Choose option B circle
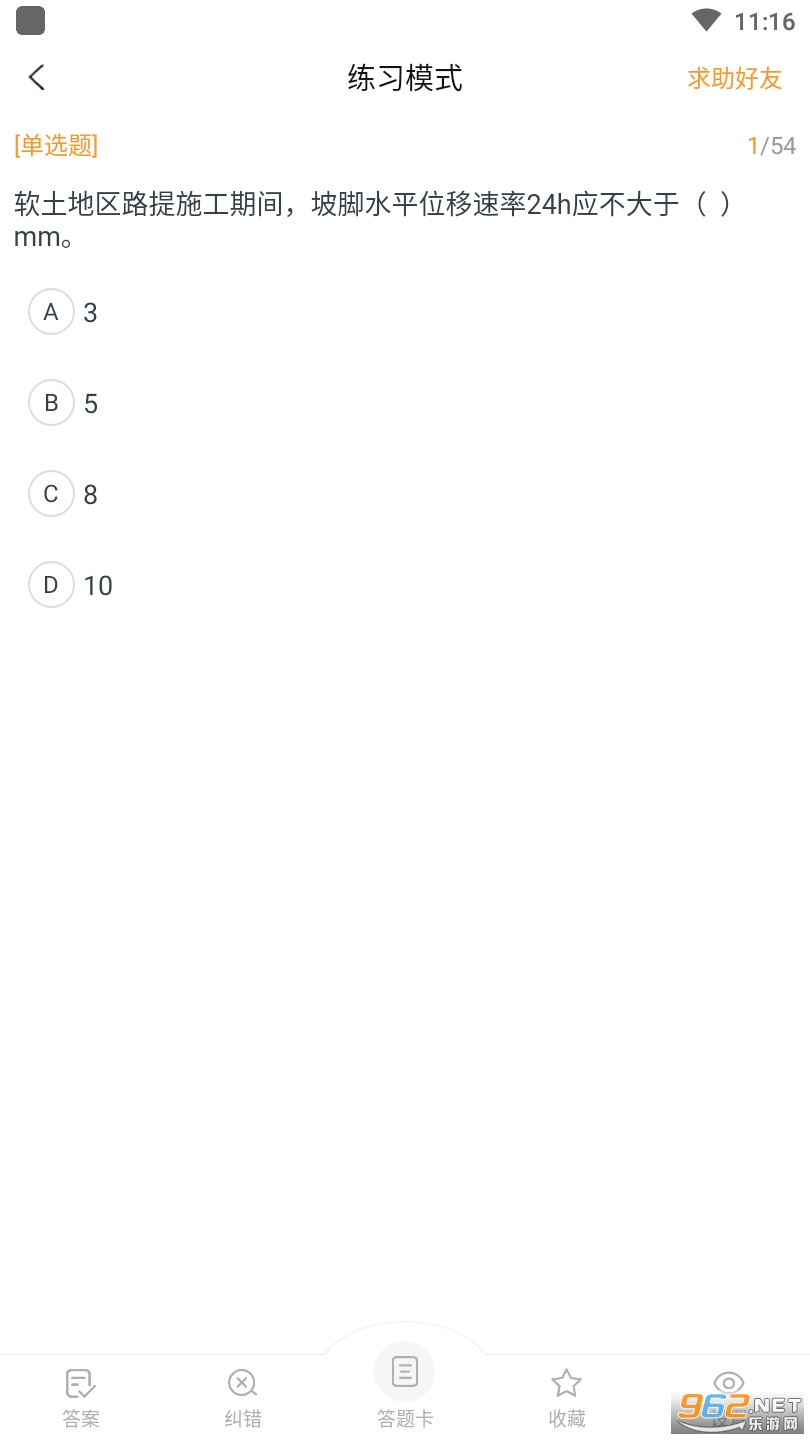This screenshot has height=1440, width=810. 51,403
